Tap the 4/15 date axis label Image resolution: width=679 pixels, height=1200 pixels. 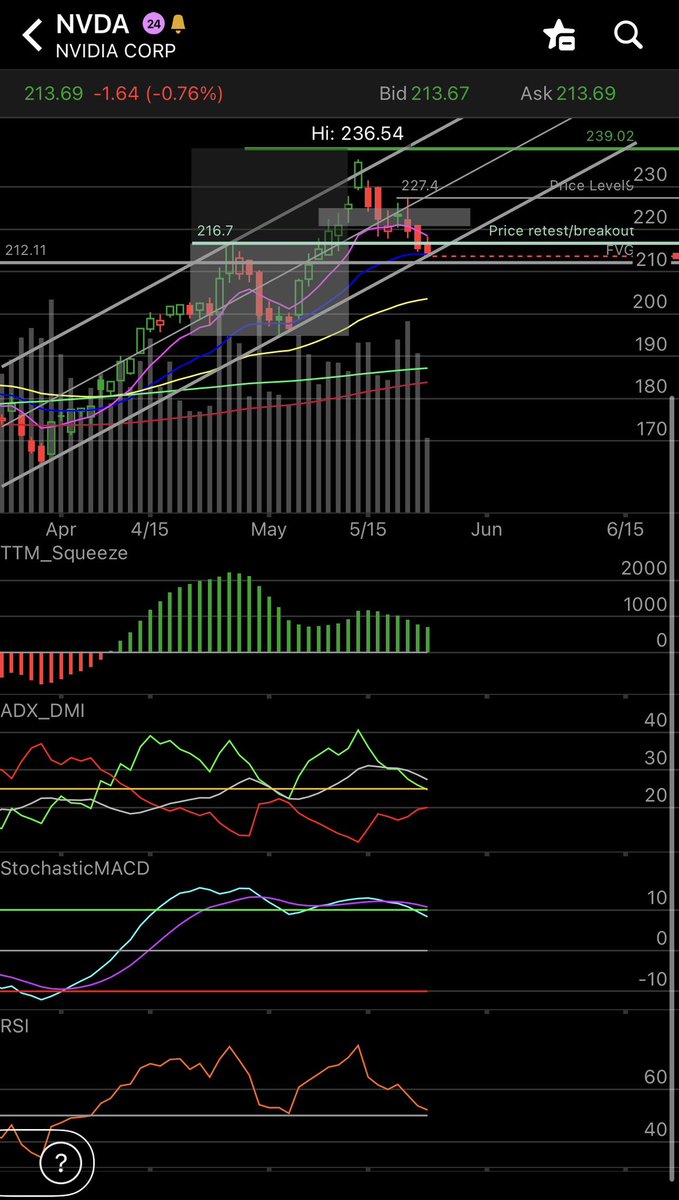pyautogui.click(x=150, y=528)
